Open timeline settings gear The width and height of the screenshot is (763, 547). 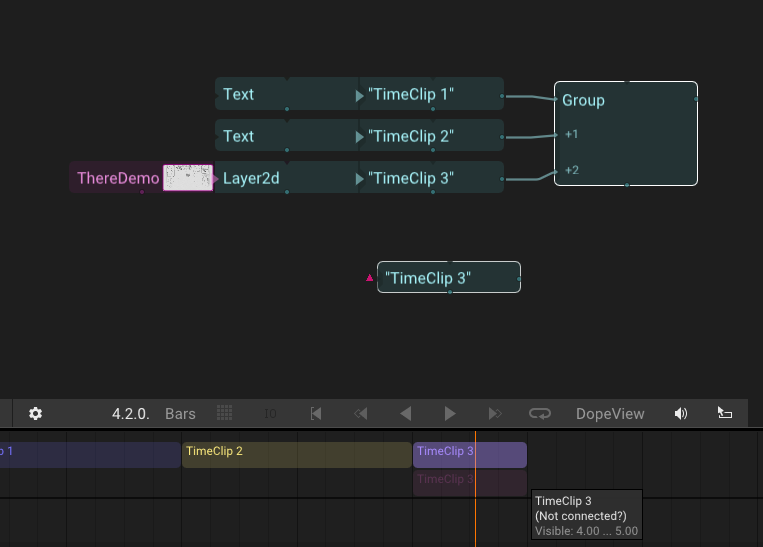tap(36, 413)
